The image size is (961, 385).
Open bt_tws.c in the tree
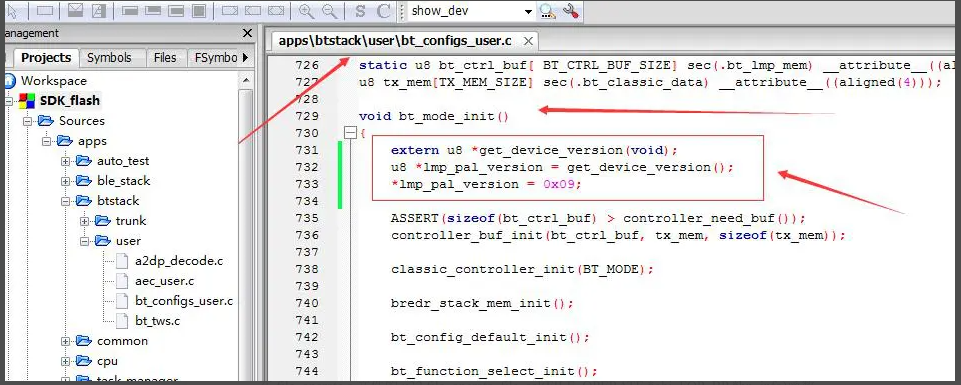tap(158, 321)
